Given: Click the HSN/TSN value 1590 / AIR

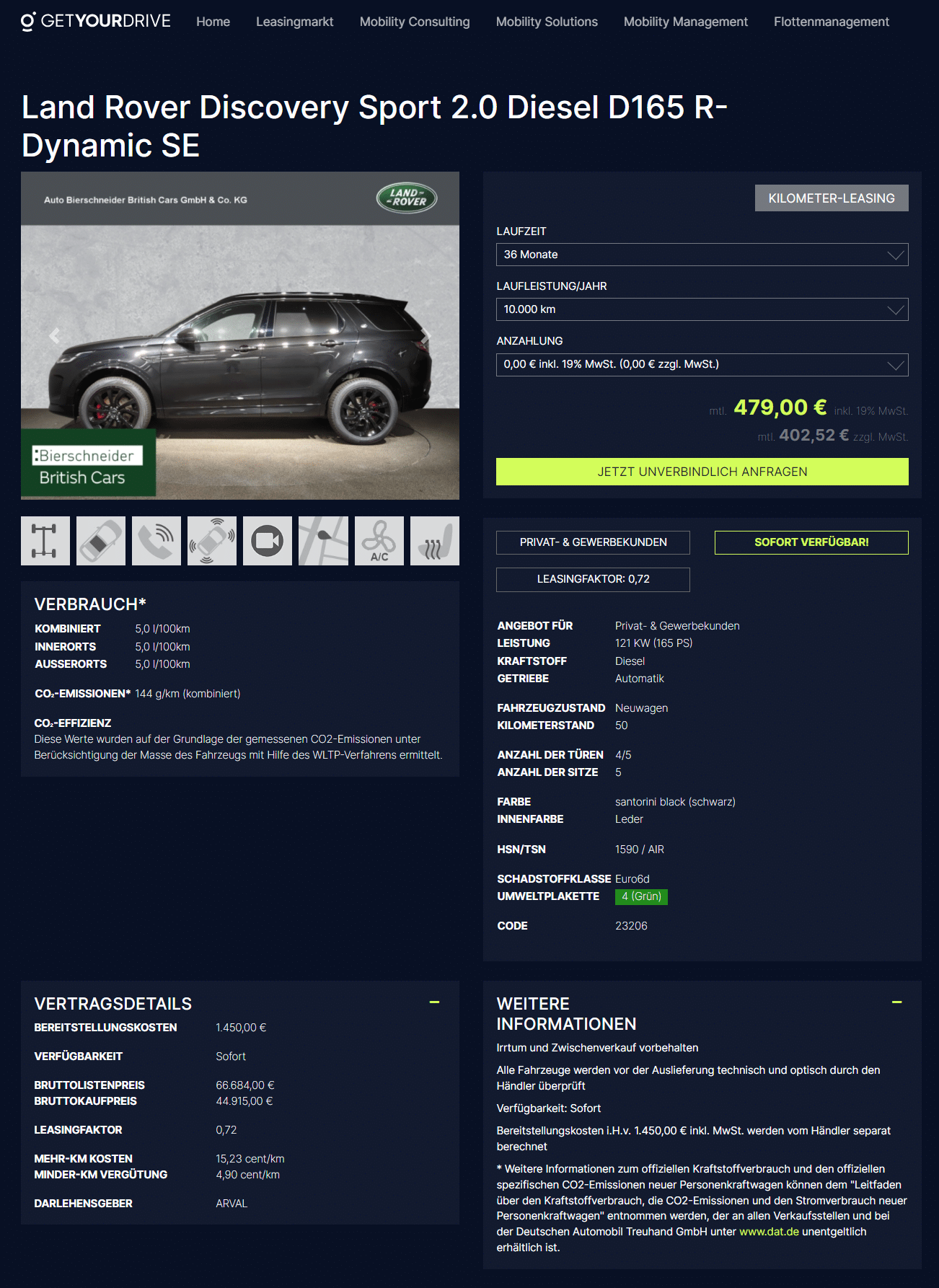Looking at the screenshot, I should pyautogui.click(x=640, y=850).
